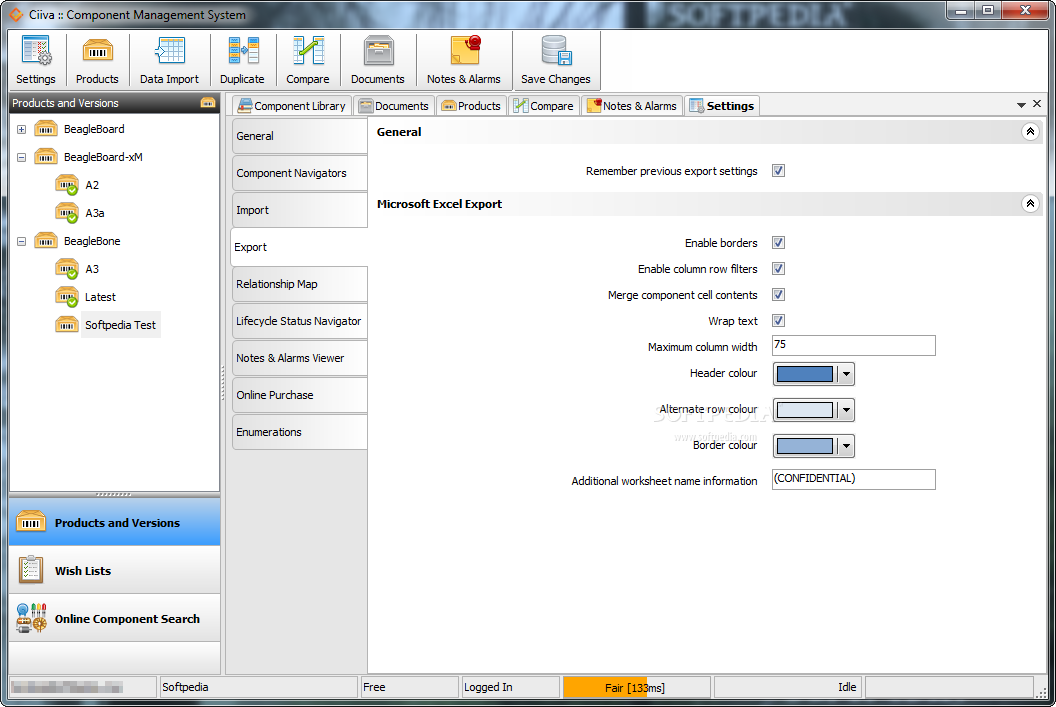1056x707 pixels.
Task: Switch to the Notes & Alarms tab
Action: click(632, 106)
